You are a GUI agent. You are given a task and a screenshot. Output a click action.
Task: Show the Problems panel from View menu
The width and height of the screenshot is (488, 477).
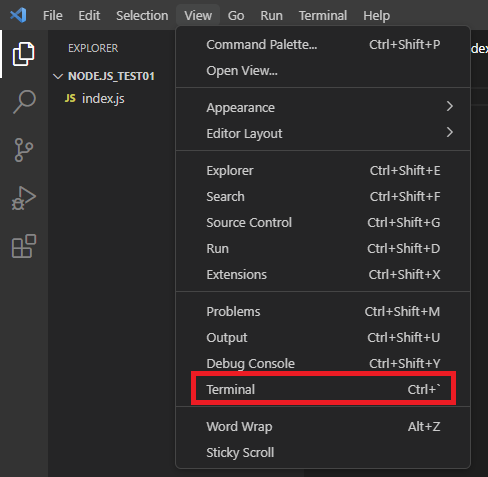pos(323,312)
